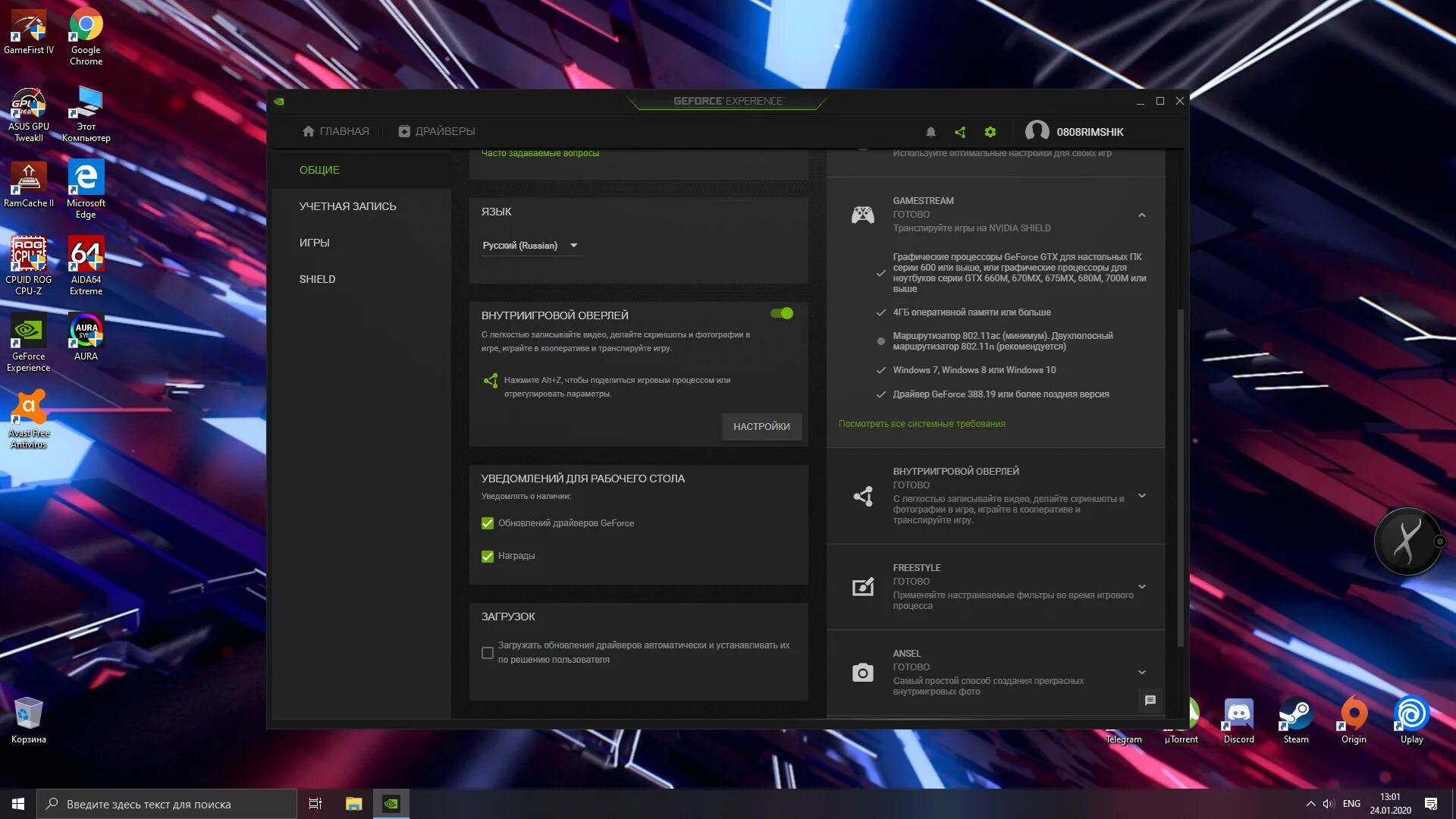Click the НАСТРОЙКИ overlay settings button
This screenshot has width=1456, height=819.
point(761,427)
